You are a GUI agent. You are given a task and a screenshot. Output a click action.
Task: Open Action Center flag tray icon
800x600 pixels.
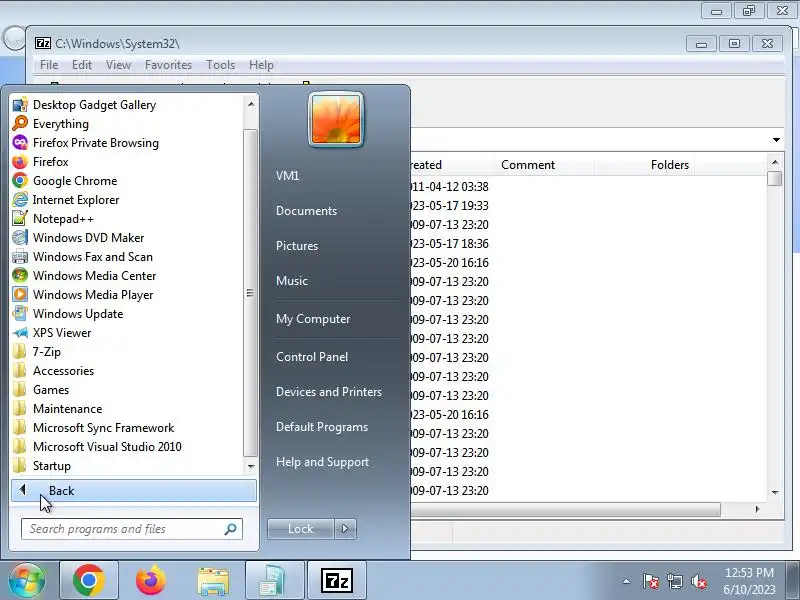click(x=651, y=581)
